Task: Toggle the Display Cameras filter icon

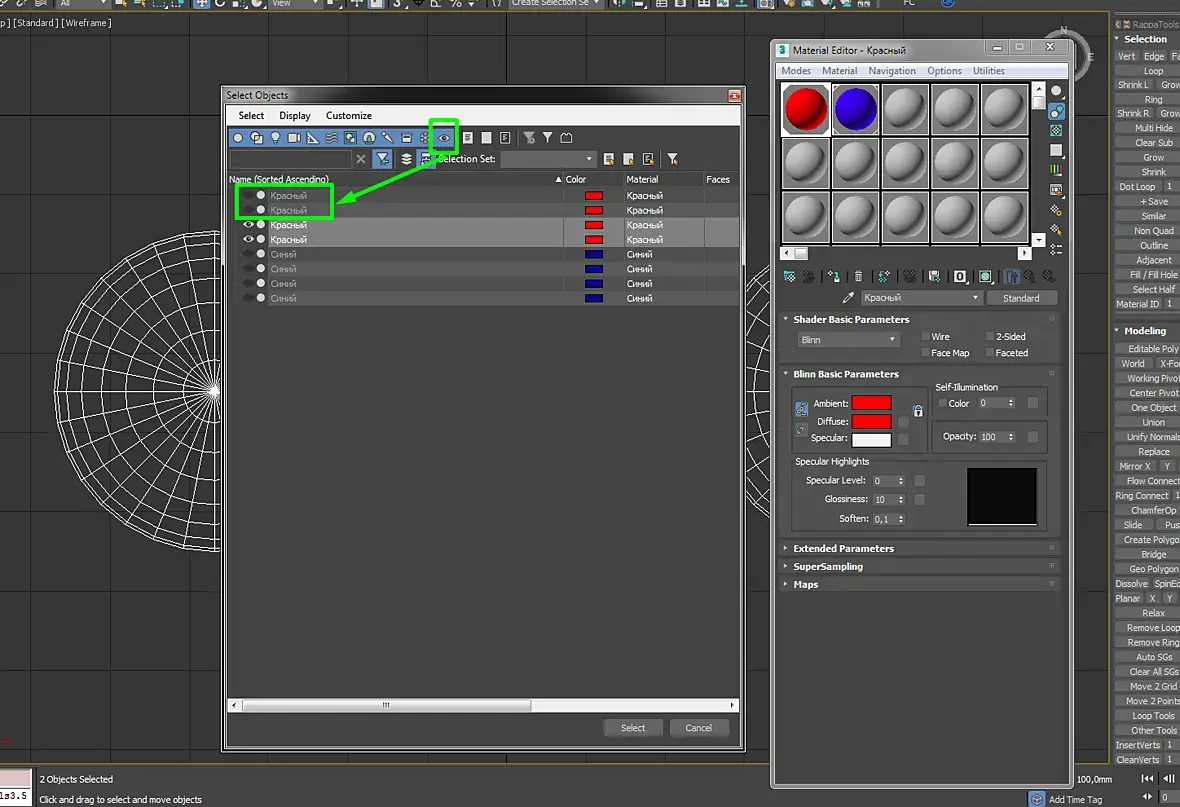Action: point(294,138)
